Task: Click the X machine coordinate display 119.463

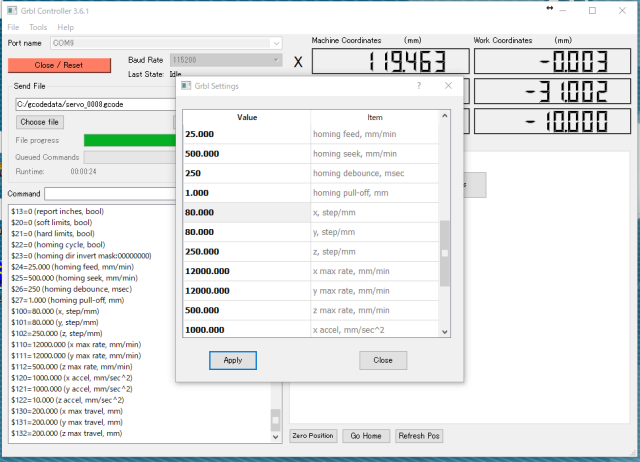Action: point(391,61)
